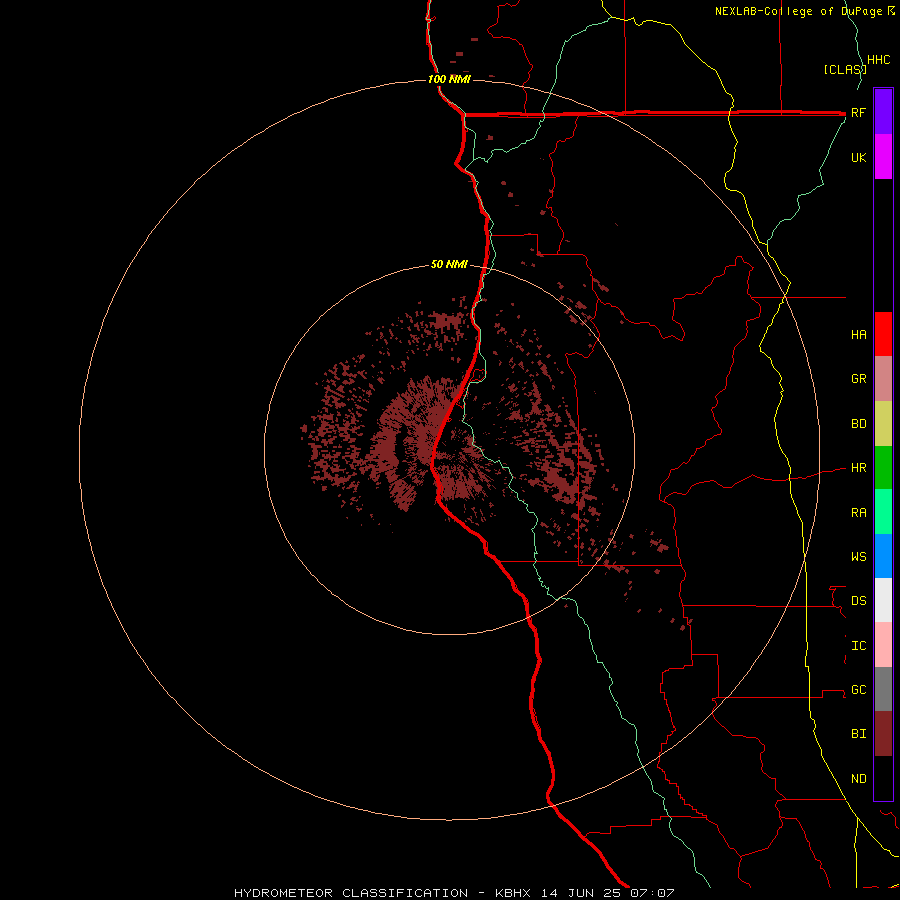Click the HR green legend swatch
The image size is (900, 900).
click(883, 468)
